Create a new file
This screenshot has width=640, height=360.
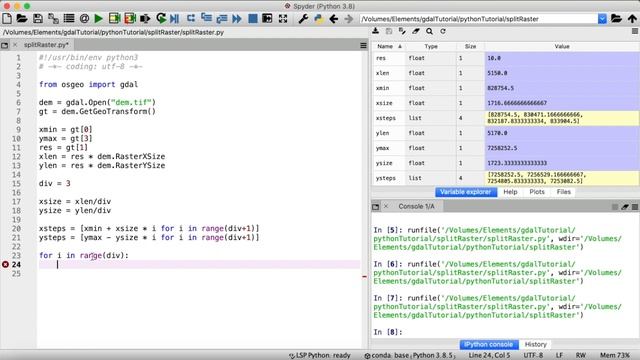click(7, 18)
